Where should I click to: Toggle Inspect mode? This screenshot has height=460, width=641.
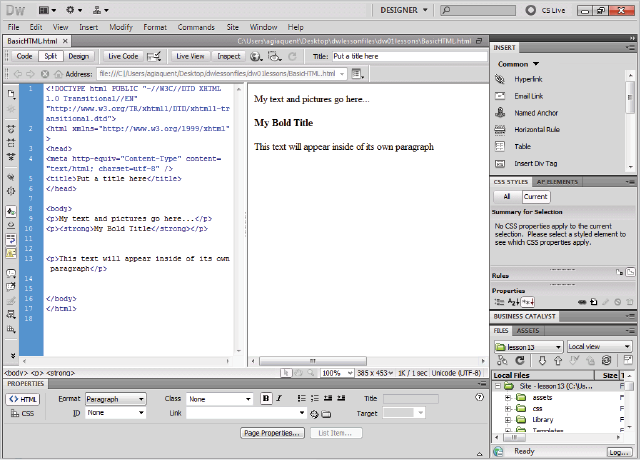tap(229, 56)
